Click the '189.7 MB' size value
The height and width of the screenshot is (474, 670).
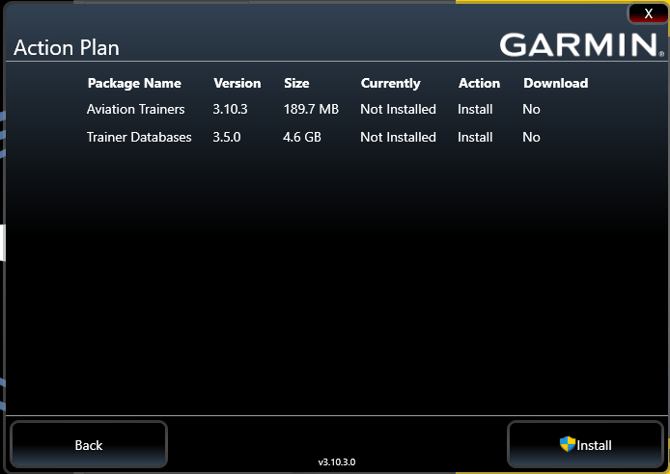(311, 109)
